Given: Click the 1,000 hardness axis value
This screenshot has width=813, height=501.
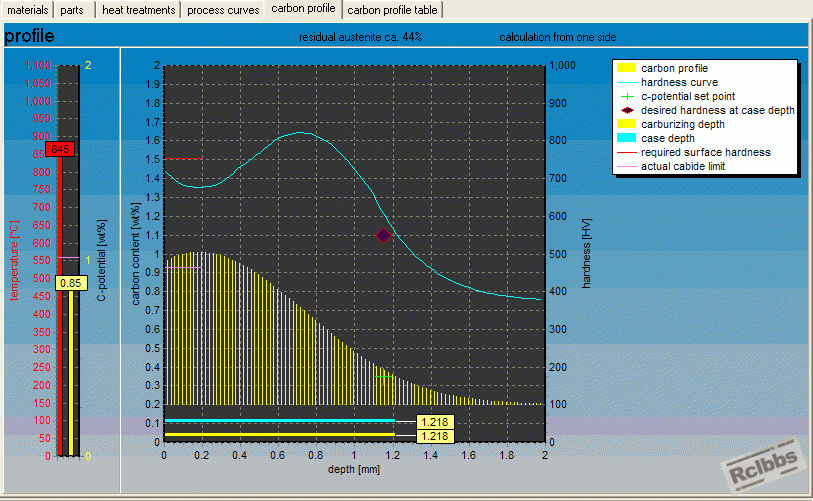Looking at the screenshot, I should pyautogui.click(x=563, y=65).
